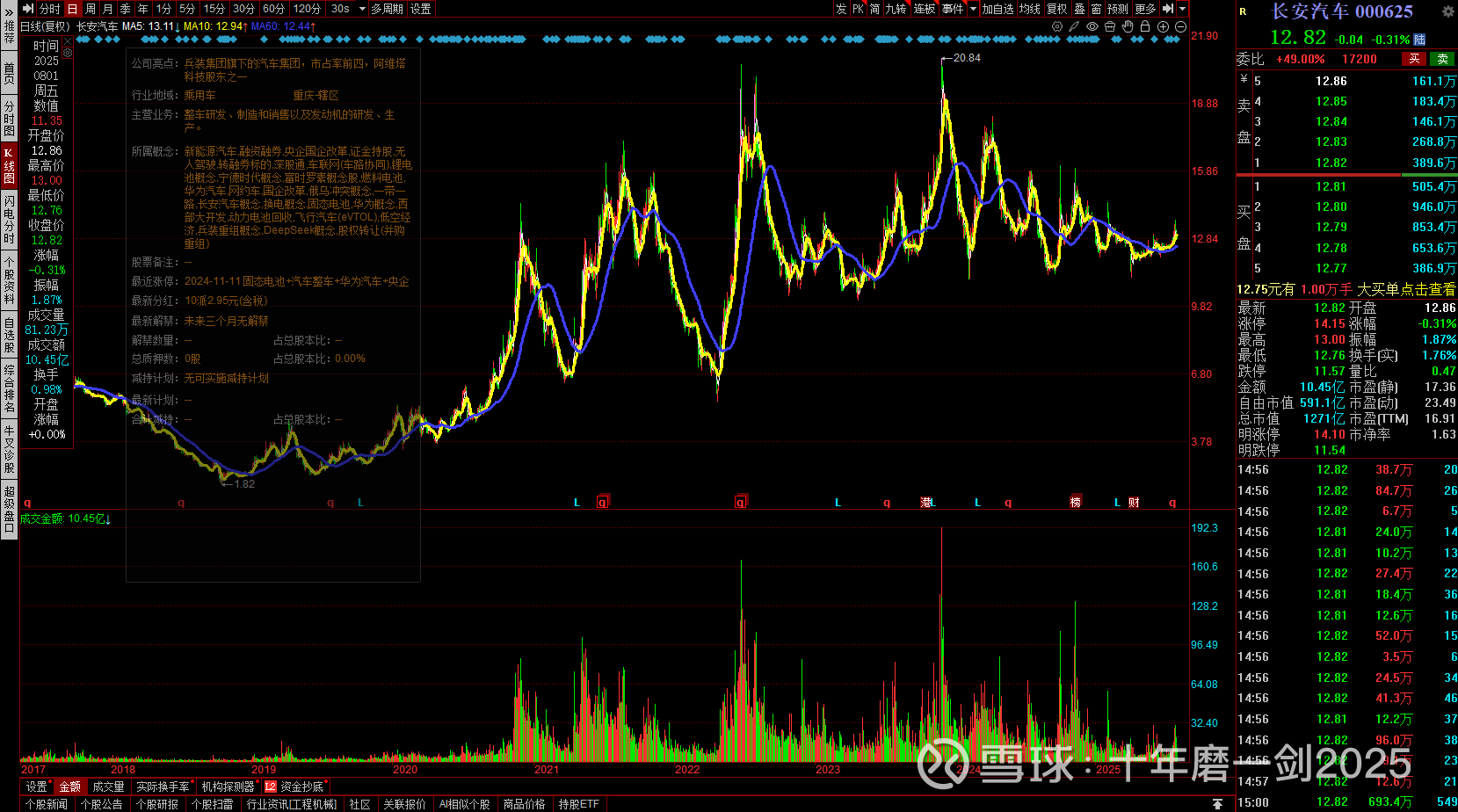Viewport: 1458px width, 812px height.
Task: Close the data info box with X
Action: pos(68,41)
